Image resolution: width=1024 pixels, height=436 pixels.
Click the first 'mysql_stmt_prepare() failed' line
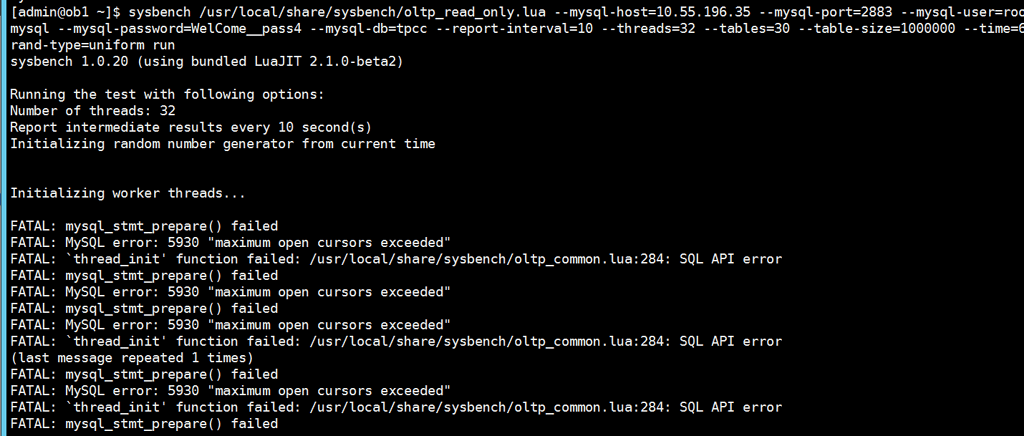pyautogui.click(x=144, y=226)
